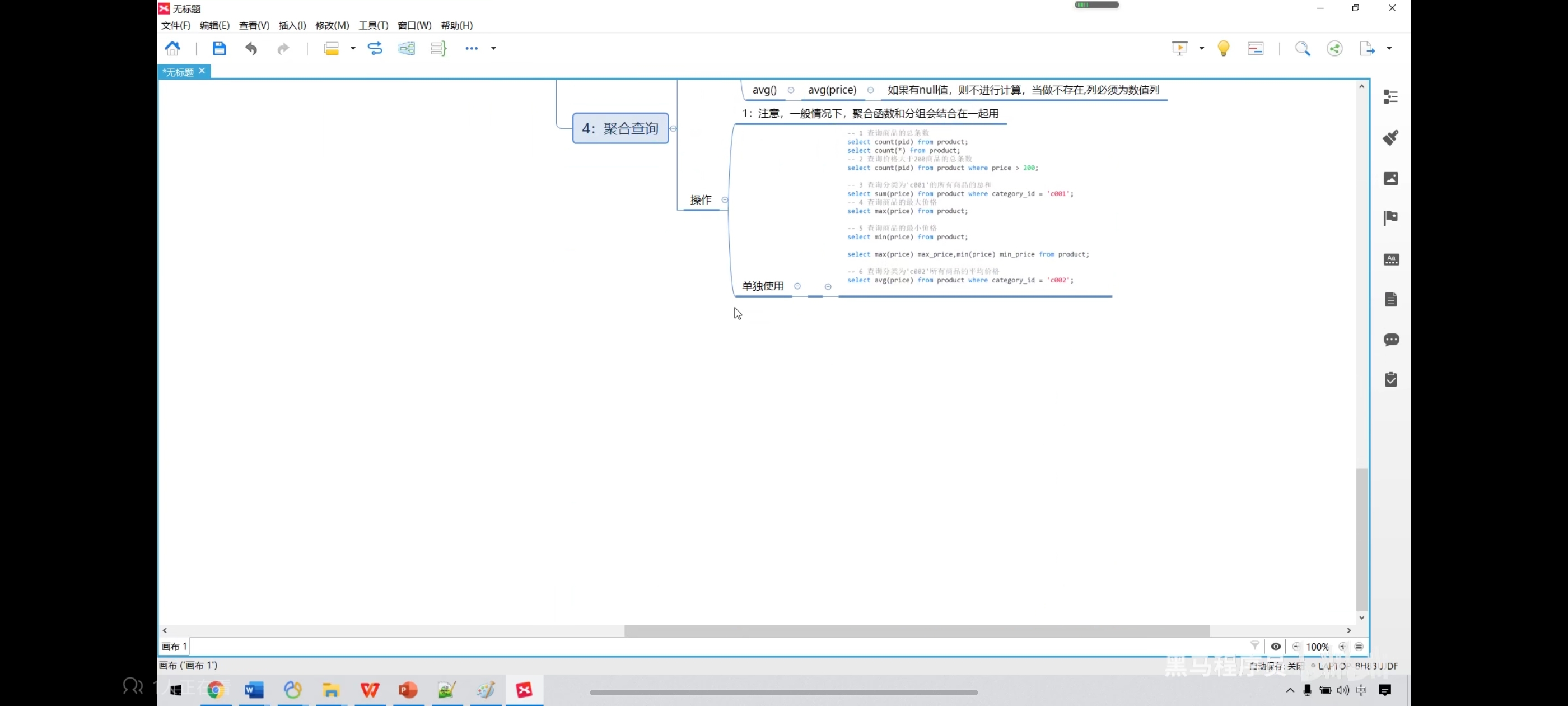Open the Image panel in sidebar
The image size is (1568, 706).
pyautogui.click(x=1390, y=179)
